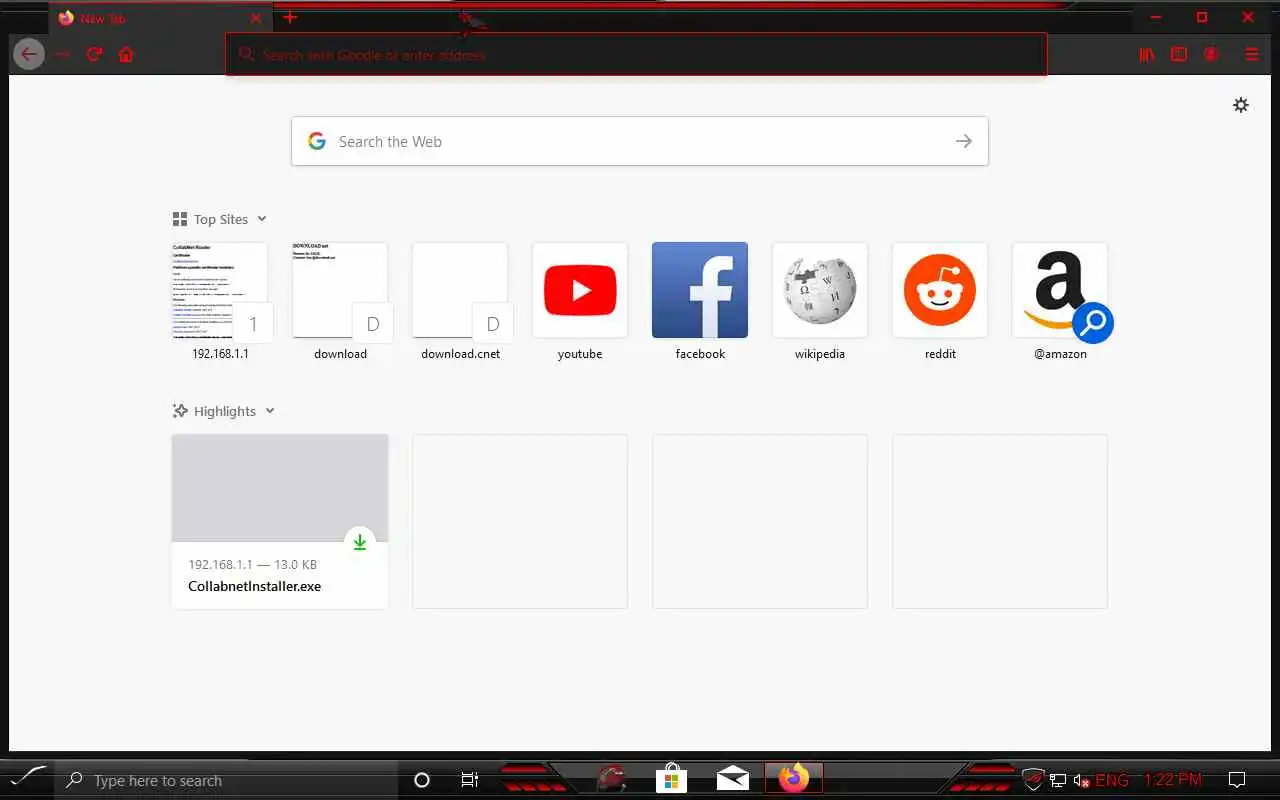
Task: Open the Reddit top site
Action: pos(940,300)
